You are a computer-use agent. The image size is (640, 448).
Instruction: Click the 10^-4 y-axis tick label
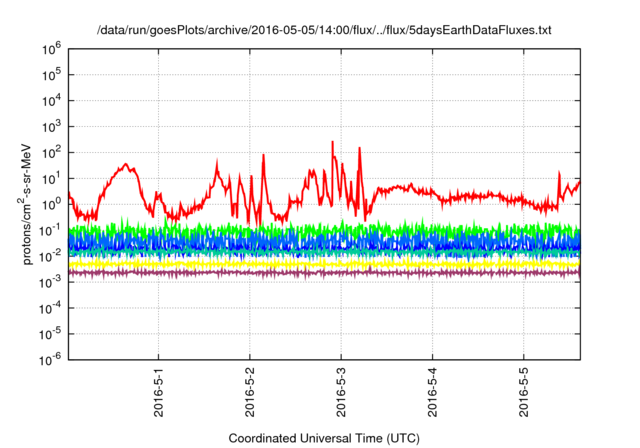[51, 308]
